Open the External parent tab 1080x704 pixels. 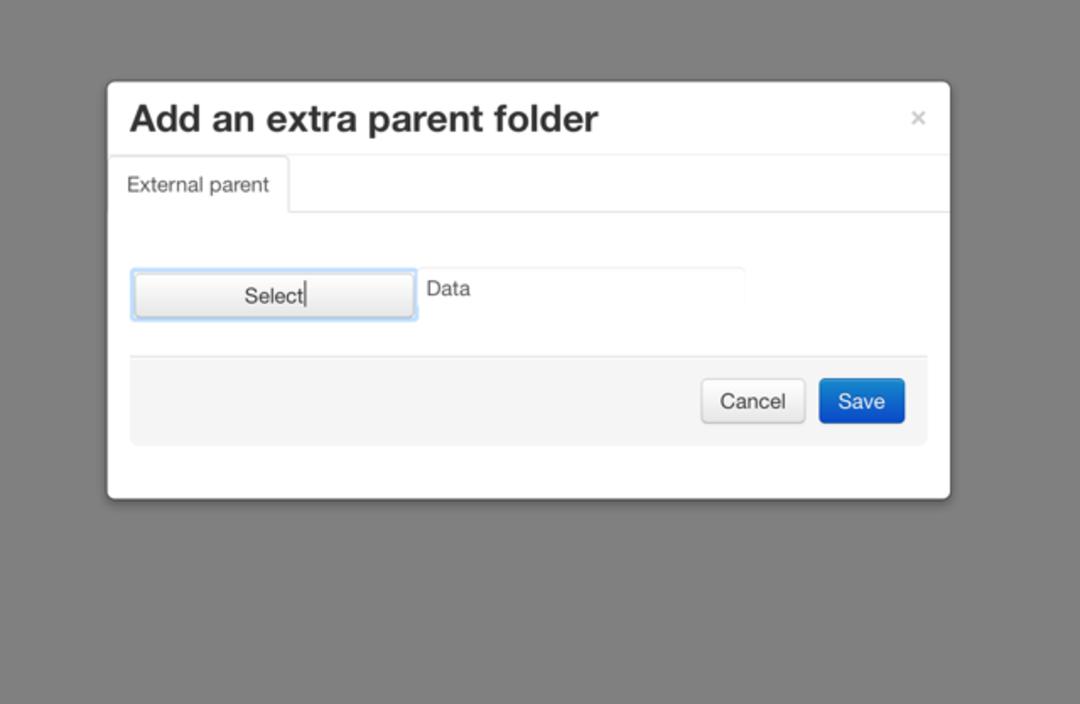coord(198,185)
